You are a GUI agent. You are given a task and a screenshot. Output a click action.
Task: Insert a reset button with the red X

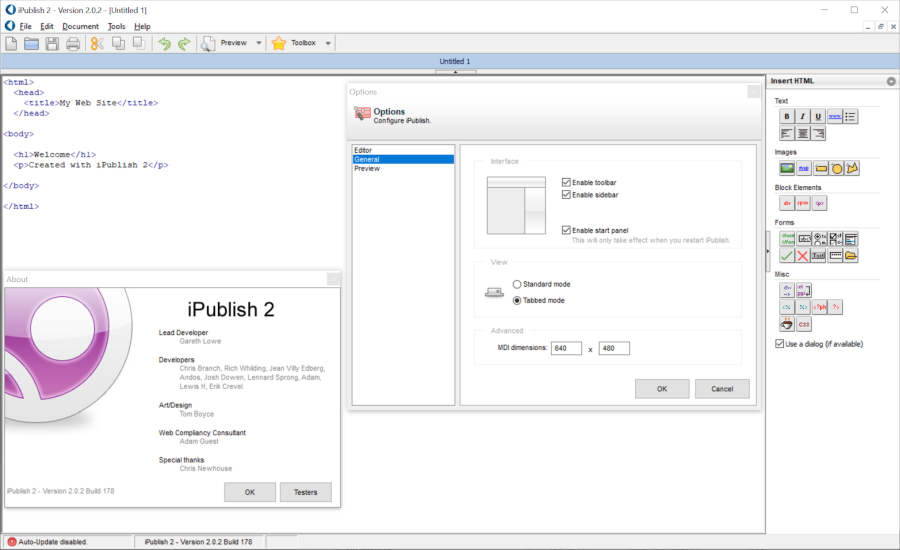coord(802,255)
